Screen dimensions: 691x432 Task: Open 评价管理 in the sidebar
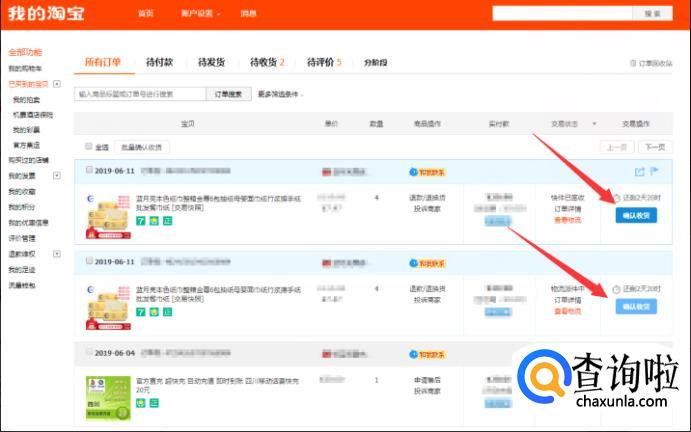tap(22, 238)
